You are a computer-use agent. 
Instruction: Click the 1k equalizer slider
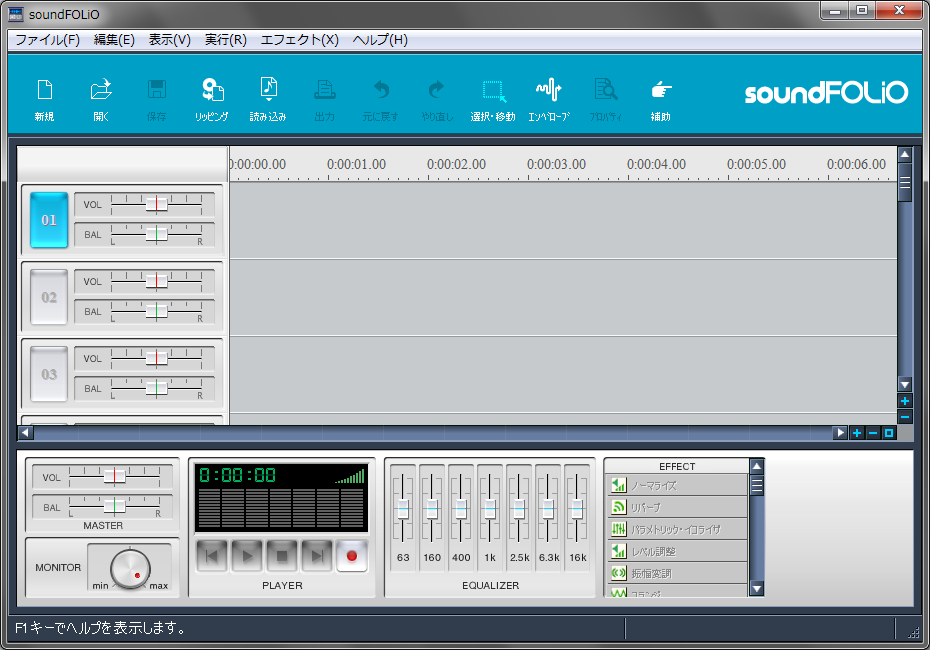pos(490,508)
